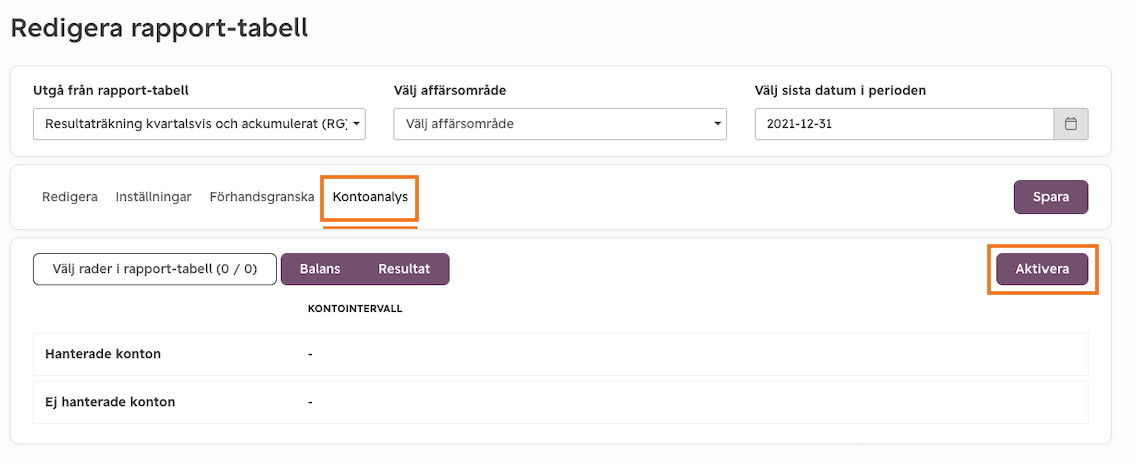The height and width of the screenshot is (464, 1137).
Task: Select the Hanterade konton row
Action: click(561, 355)
